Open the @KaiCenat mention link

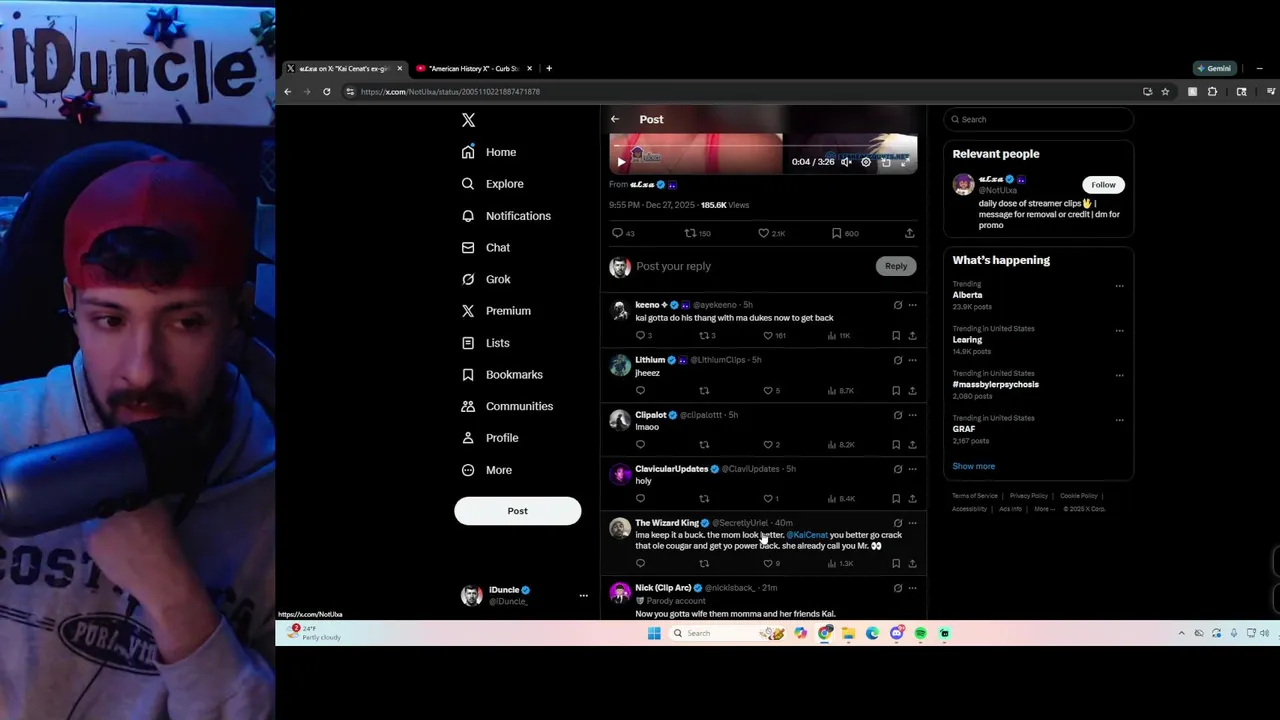pyautogui.click(x=807, y=535)
